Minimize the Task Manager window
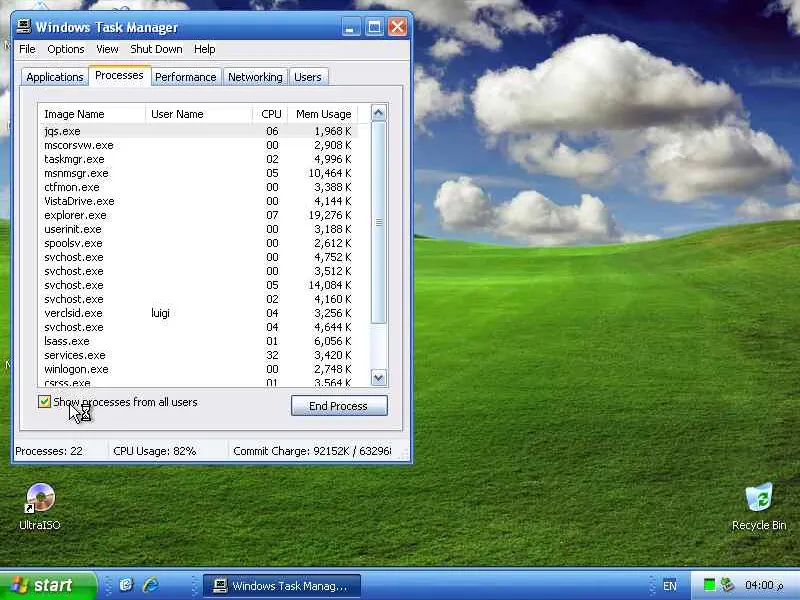Viewport: 800px width, 600px height. 350,27
